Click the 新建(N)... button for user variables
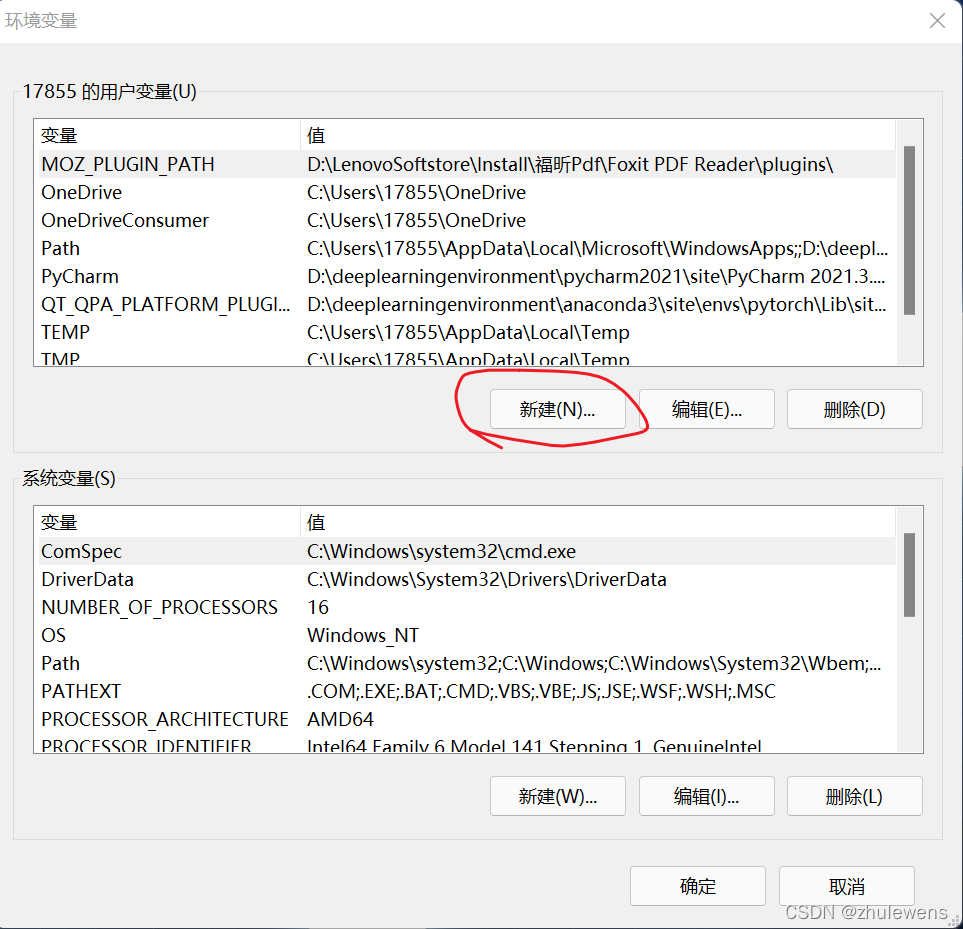 pos(558,409)
